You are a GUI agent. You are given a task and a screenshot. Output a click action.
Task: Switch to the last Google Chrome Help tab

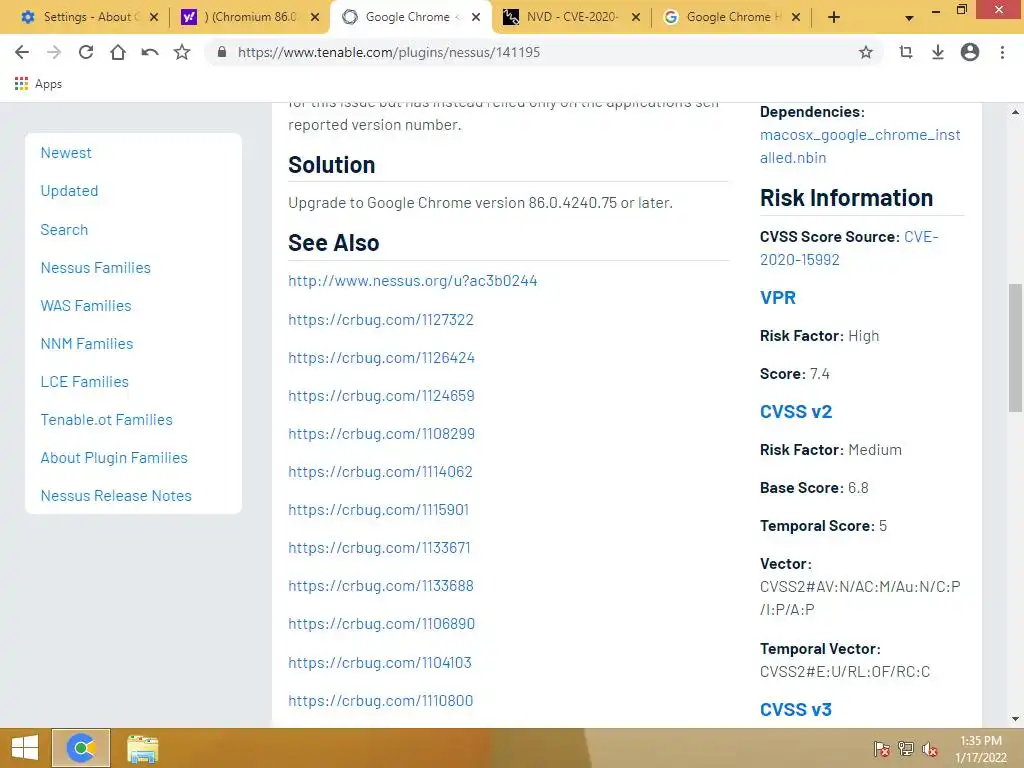point(731,17)
